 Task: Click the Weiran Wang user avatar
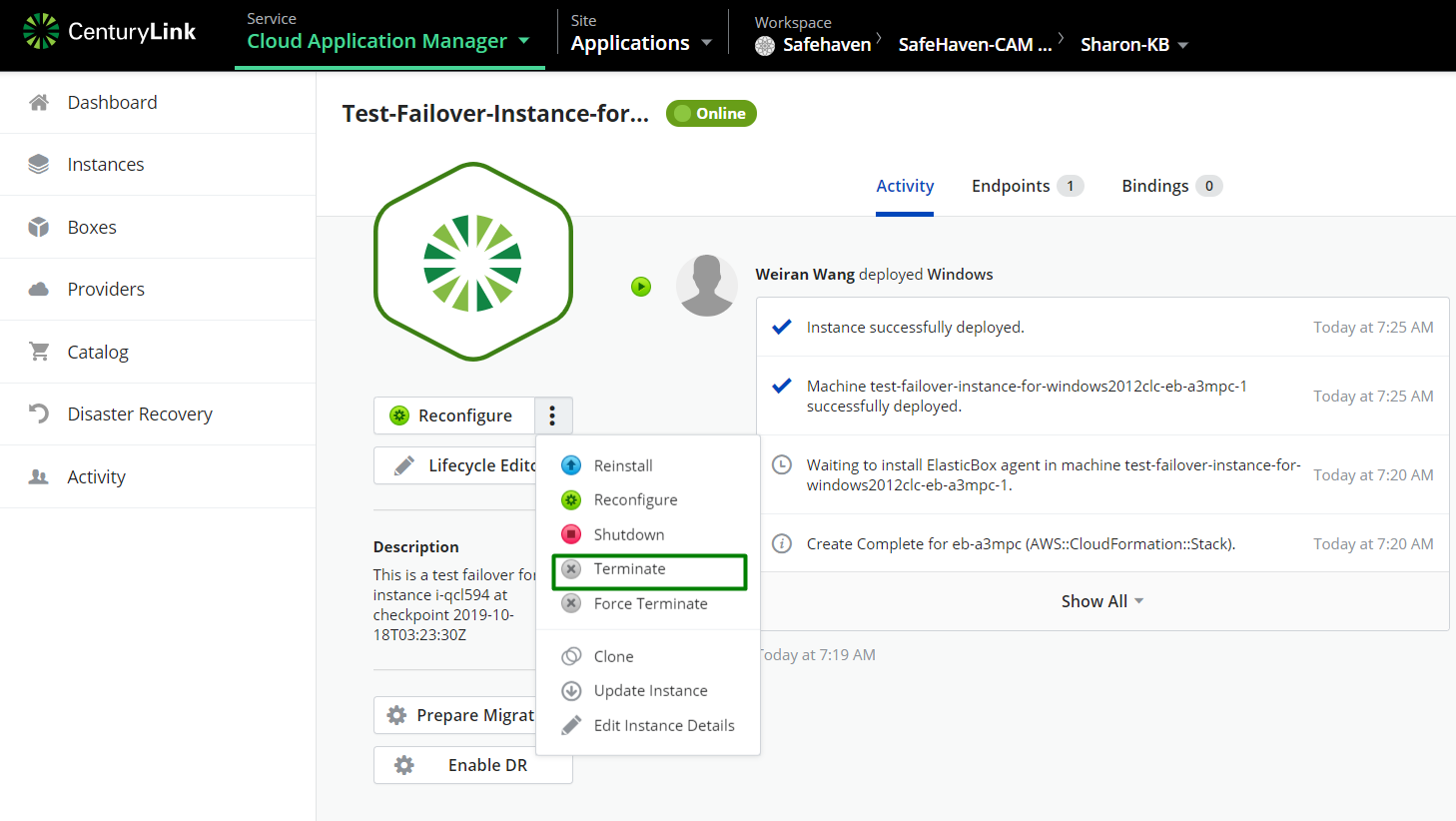(707, 286)
